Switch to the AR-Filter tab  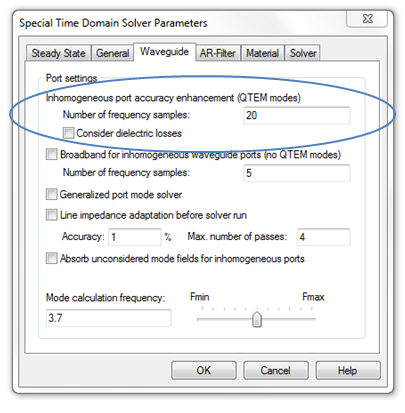[x=218, y=53]
